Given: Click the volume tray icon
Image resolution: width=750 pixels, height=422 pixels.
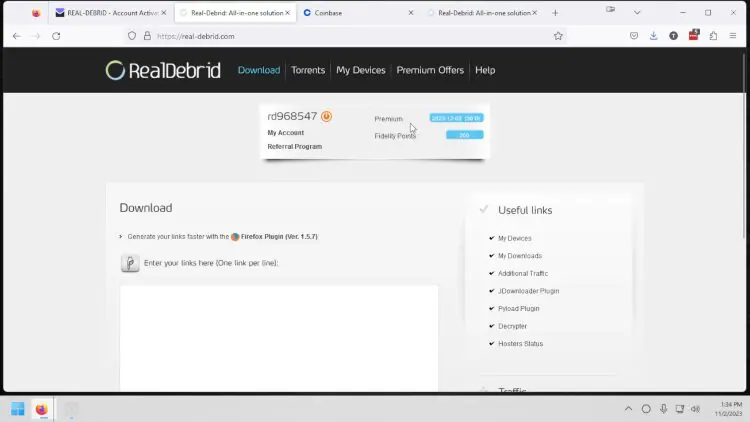Looking at the screenshot, I should point(695,409).
